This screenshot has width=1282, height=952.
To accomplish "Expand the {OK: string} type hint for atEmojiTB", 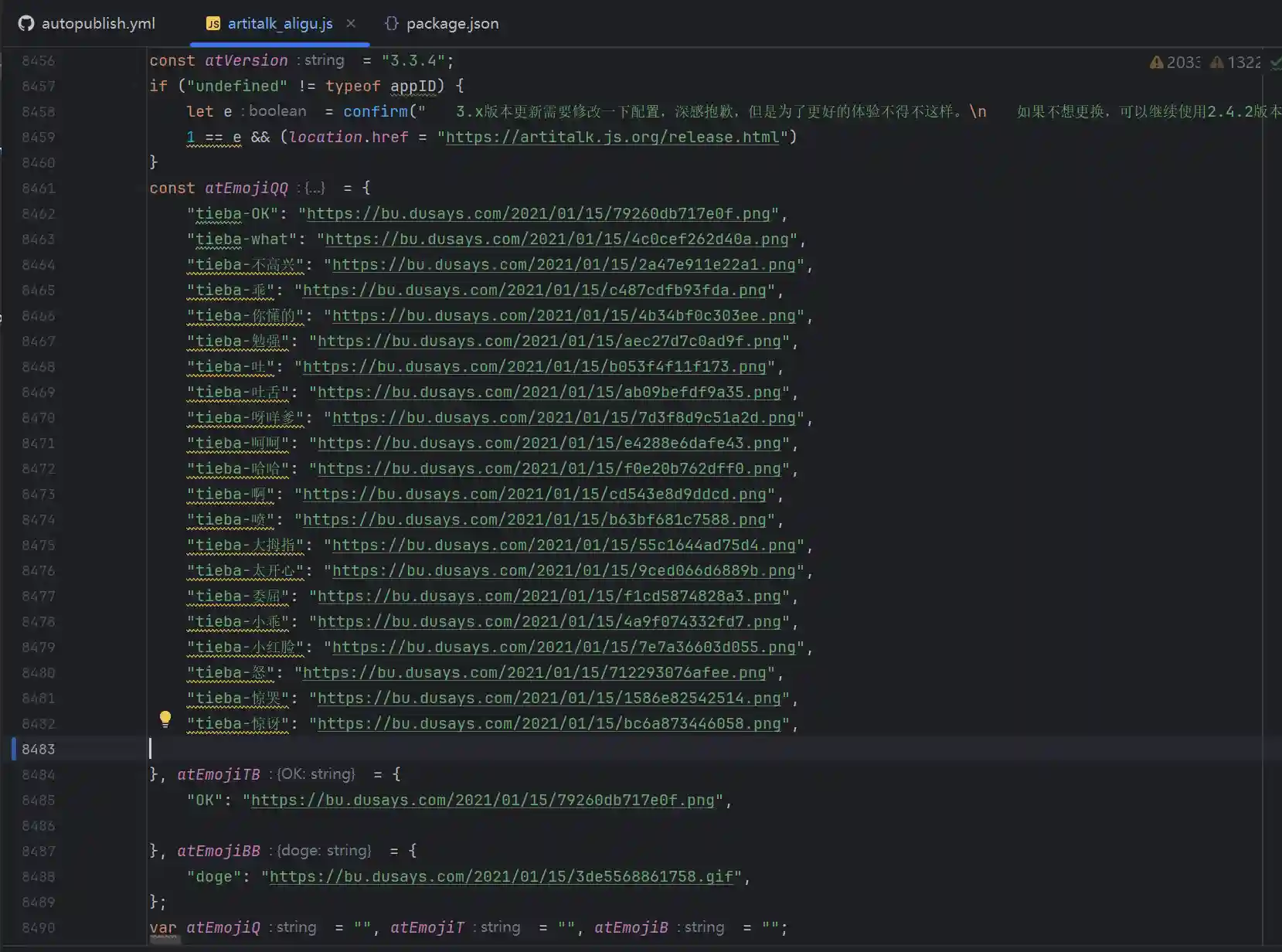I will pyautogui.click(x=315, y=774).
